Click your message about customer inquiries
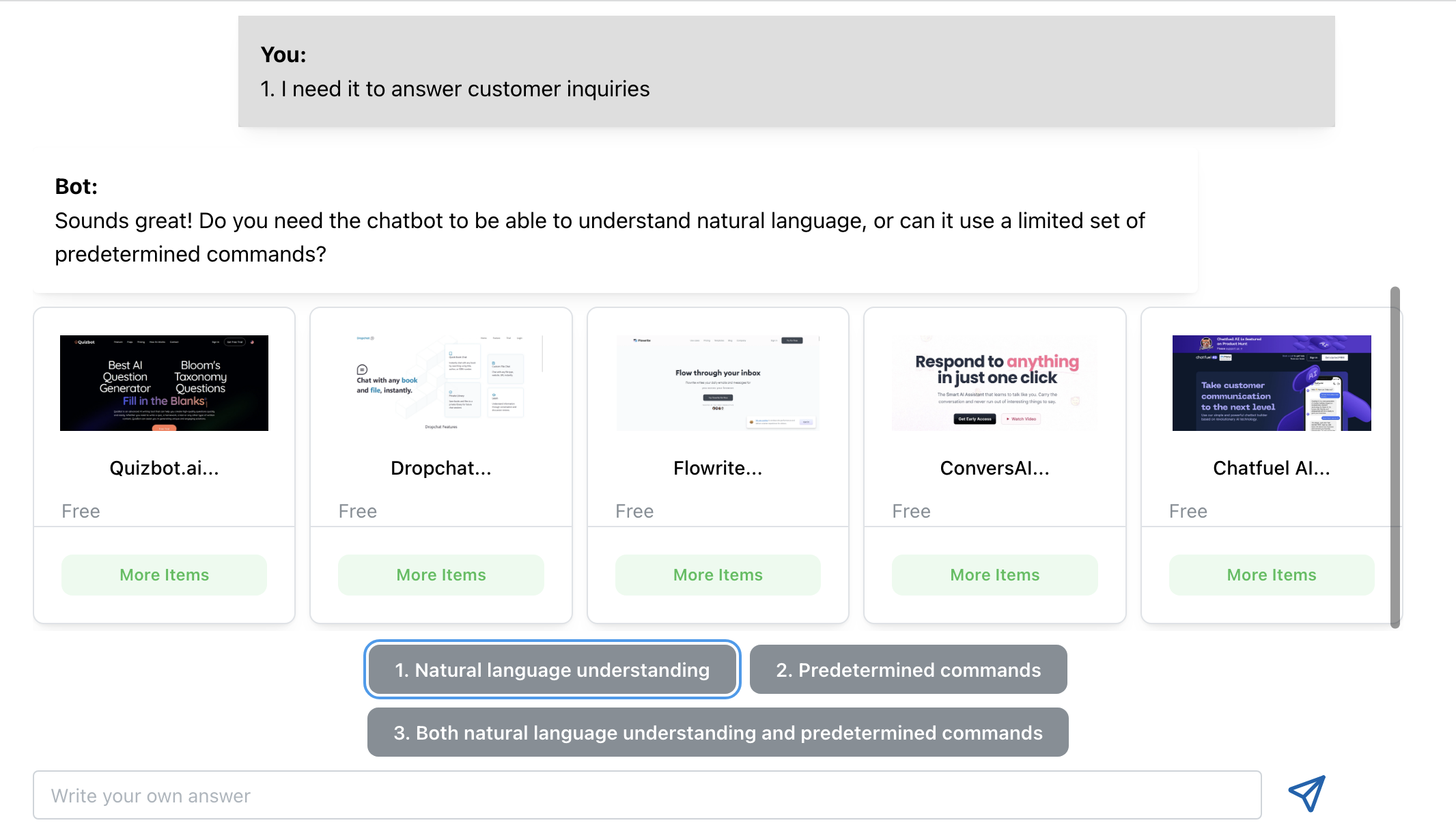 coord(455,89)
